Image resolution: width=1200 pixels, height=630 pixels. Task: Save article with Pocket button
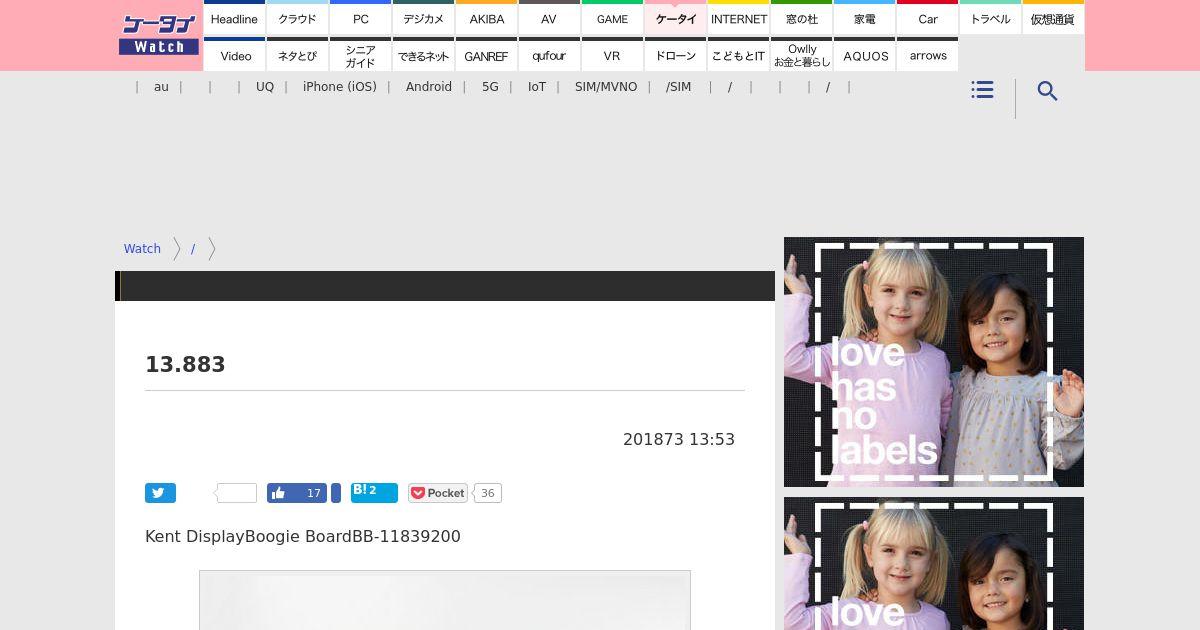pos(438,493)
